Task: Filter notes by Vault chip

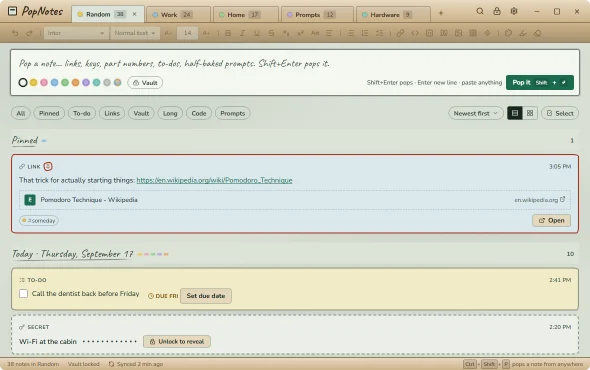Action: [141, 113]
